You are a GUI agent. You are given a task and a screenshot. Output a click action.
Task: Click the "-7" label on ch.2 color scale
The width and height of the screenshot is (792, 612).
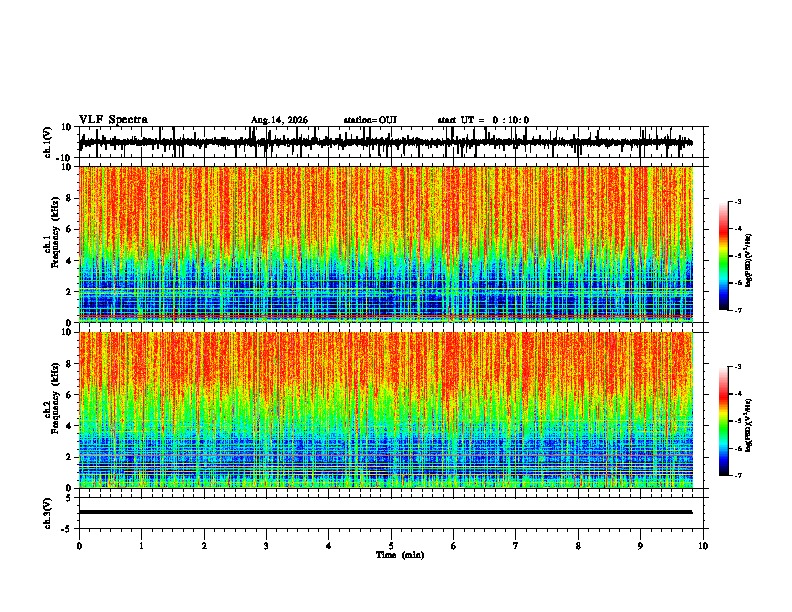[x=737, y=476]
